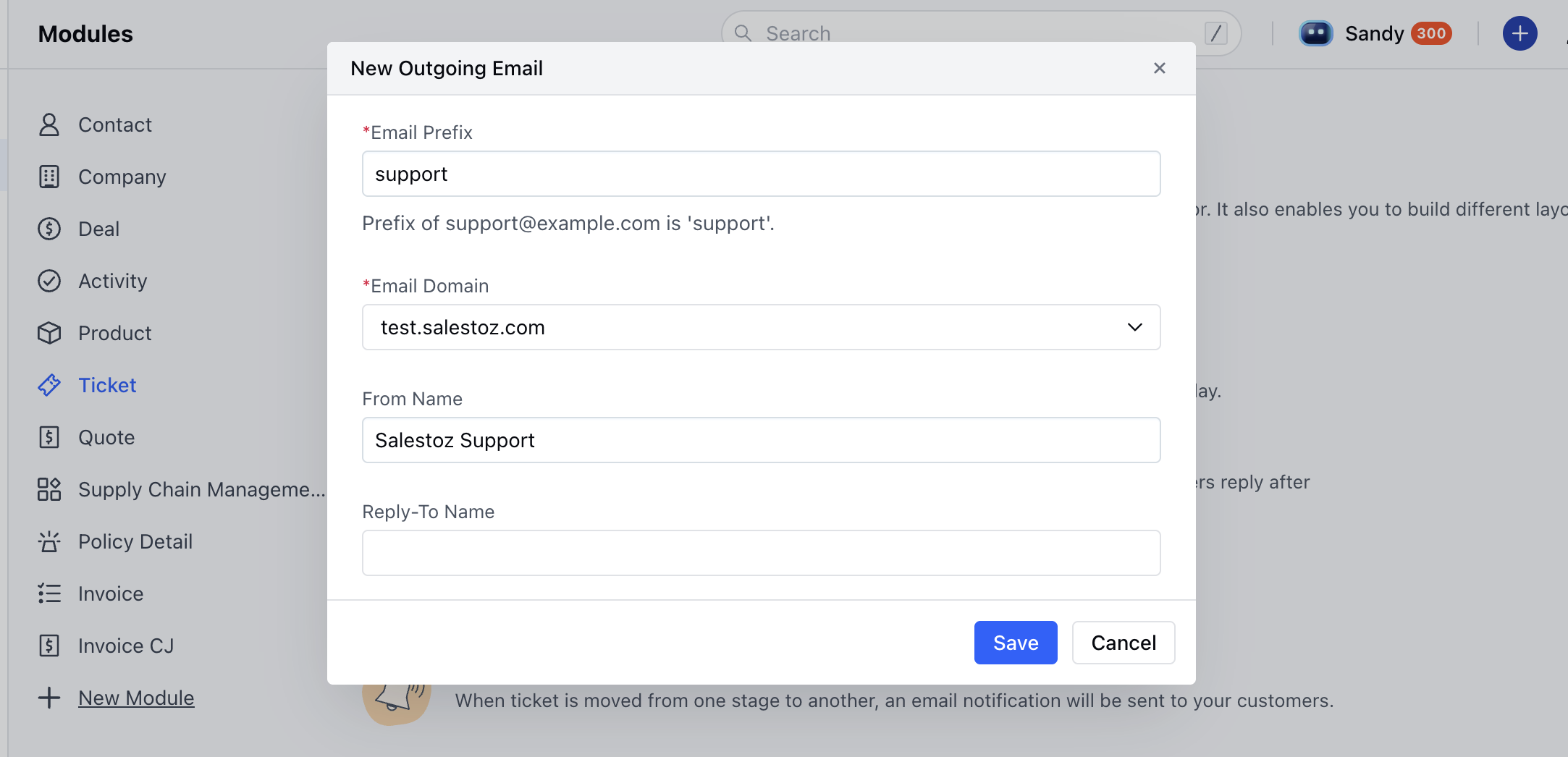Image resolution: width=1568 pixels, height=757 pixels.
Task: Click the Policy Detail icon
Action: tap(49, 541)
